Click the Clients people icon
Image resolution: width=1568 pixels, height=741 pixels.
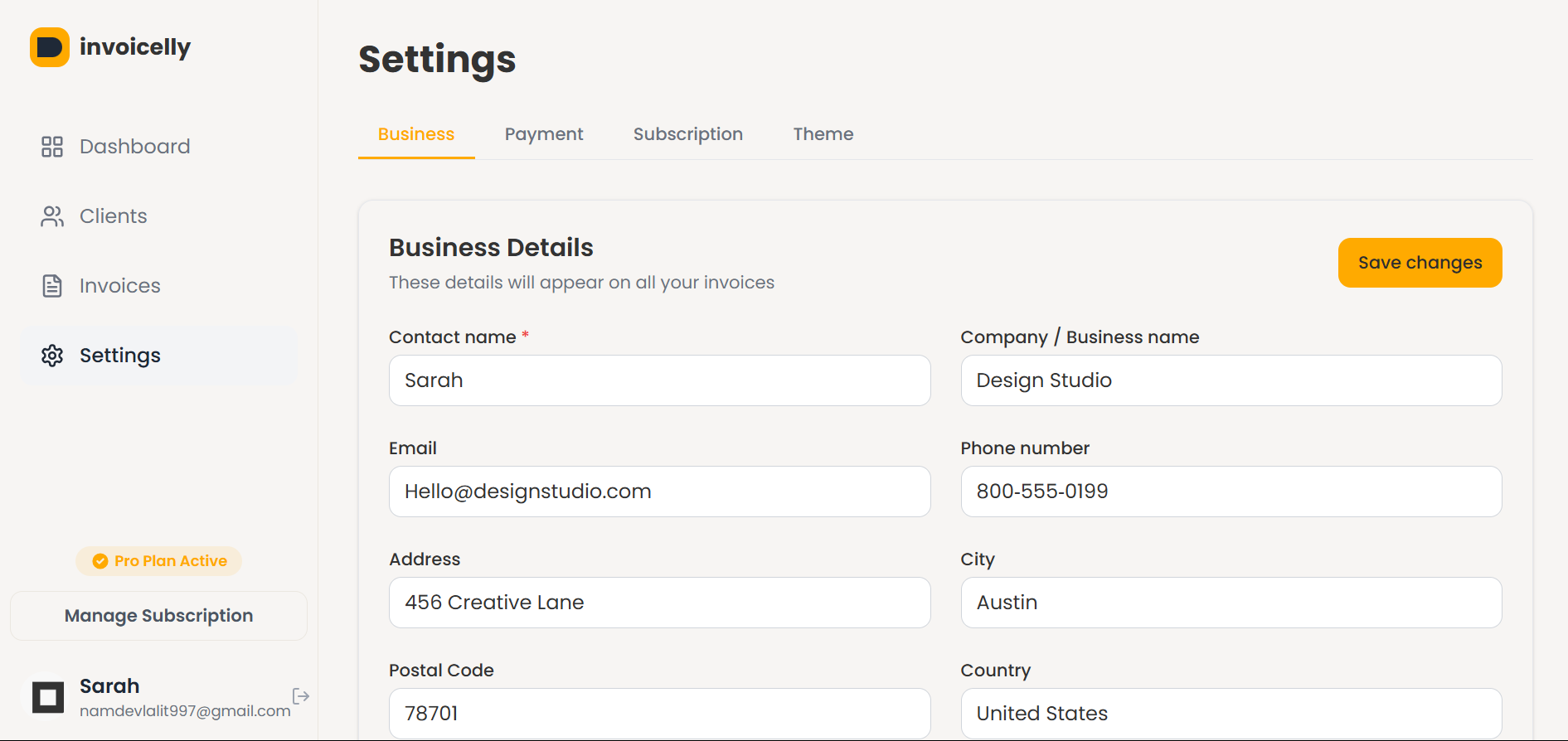point(52,216)
